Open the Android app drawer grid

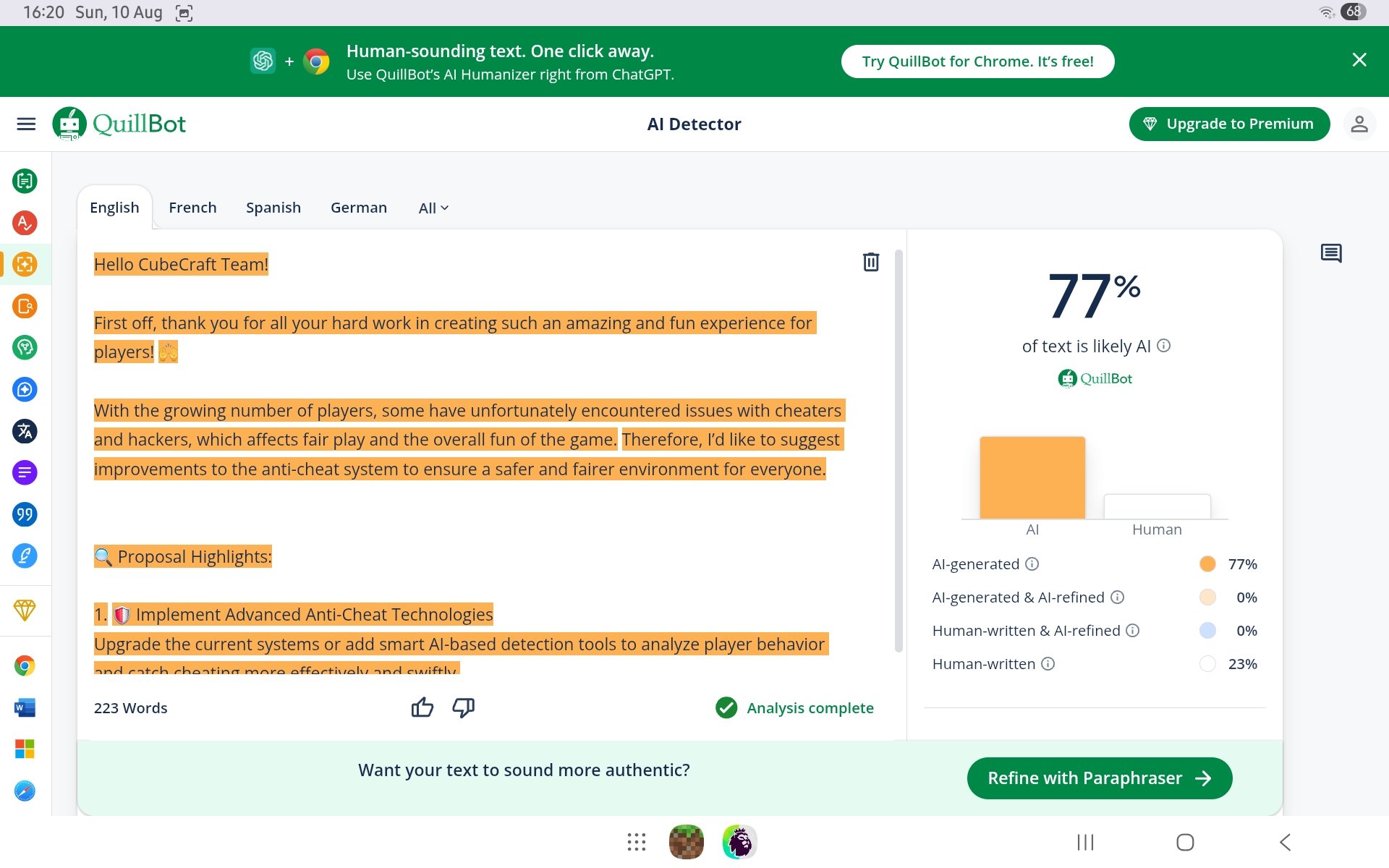(636, 842)
